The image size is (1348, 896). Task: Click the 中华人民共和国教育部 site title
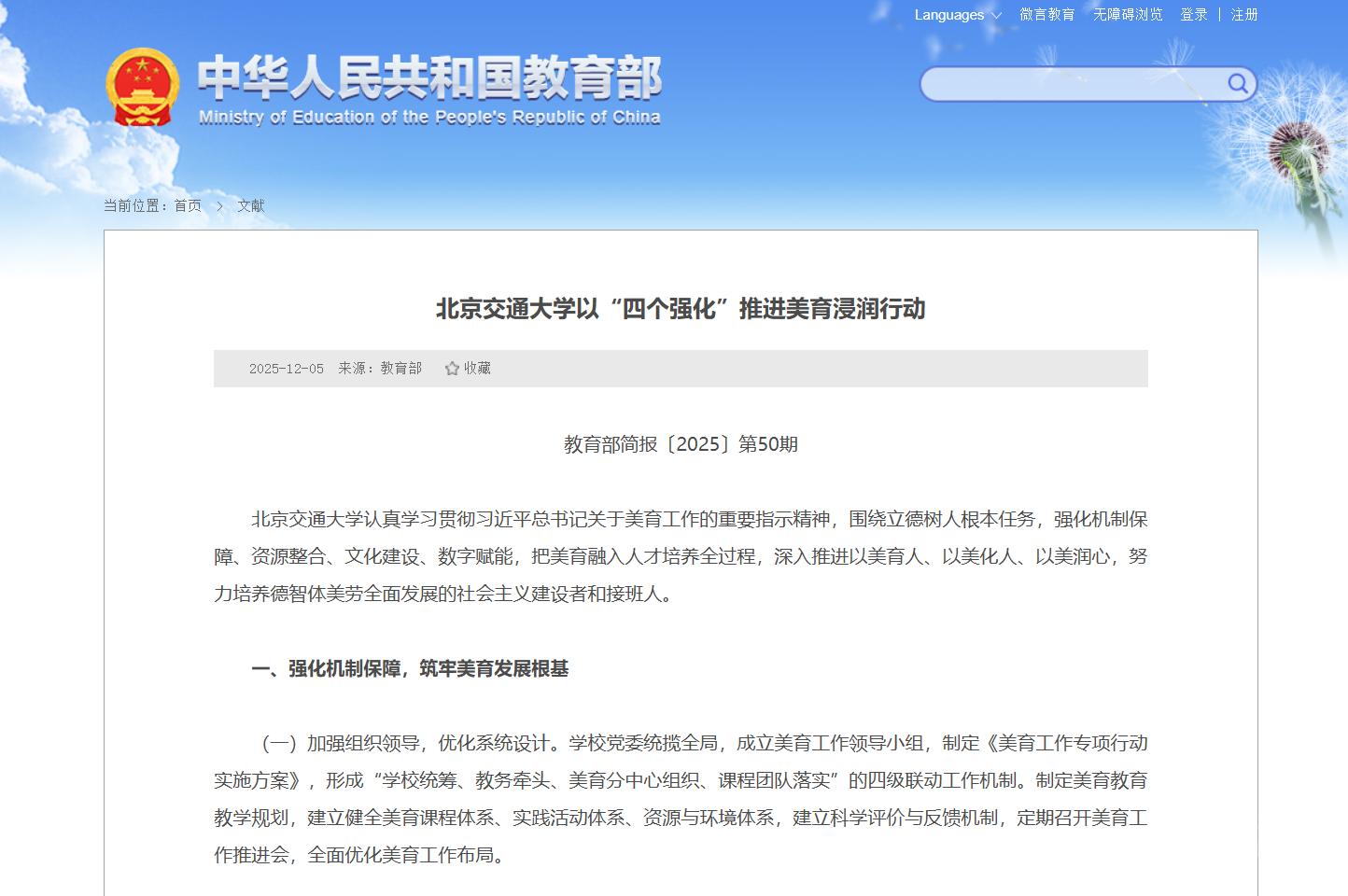click(x=429, y=77)
